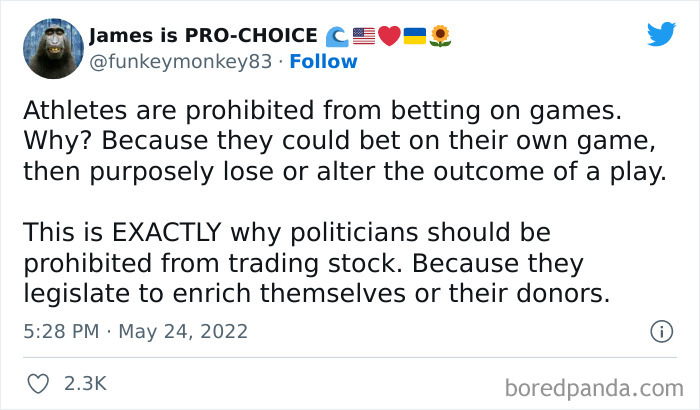Click the US flag emoji
The width and height of the screenshot is (700, 410).
tap(365, 36)
